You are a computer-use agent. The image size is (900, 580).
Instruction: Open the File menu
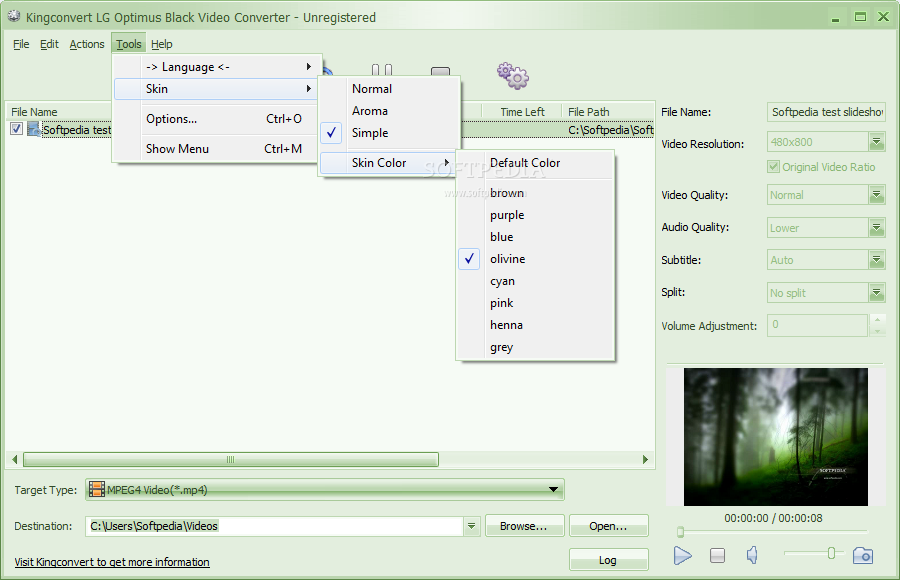tap(21, 44)
